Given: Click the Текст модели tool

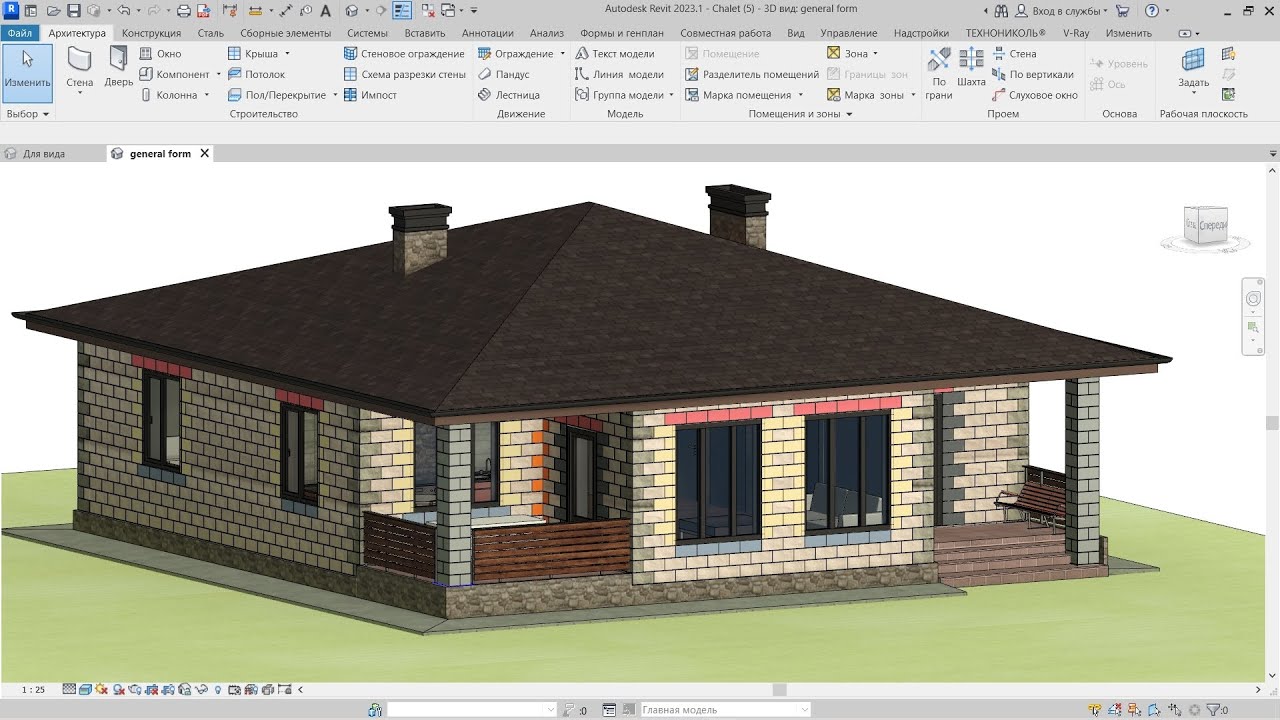Looking at the screenshot, I should tap(615, 54).
